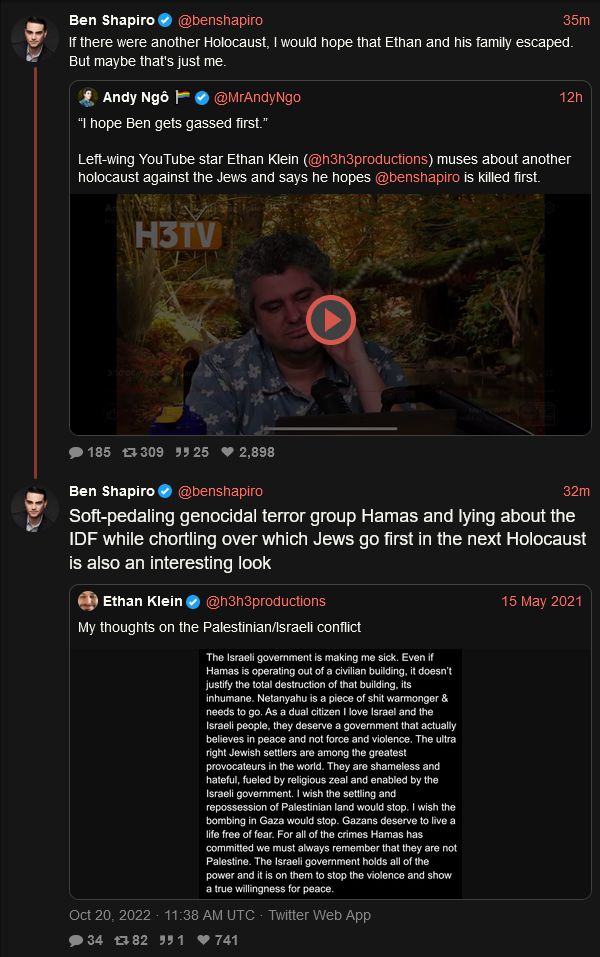Click Ben Shapiro avatar on first tweet
The height and width of the screenshot is (957, 600).
35,38
